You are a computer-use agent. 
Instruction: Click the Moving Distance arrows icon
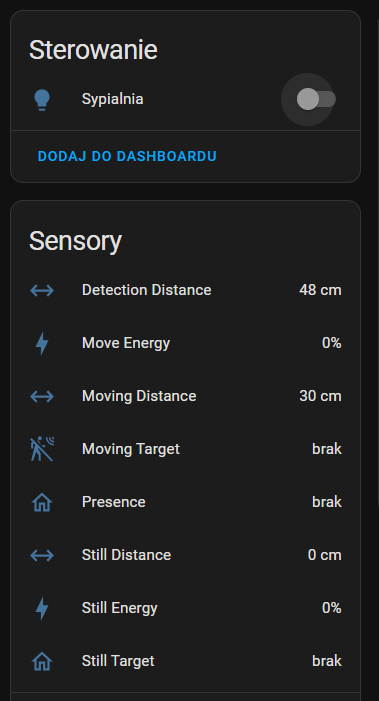tap(42, 396)
